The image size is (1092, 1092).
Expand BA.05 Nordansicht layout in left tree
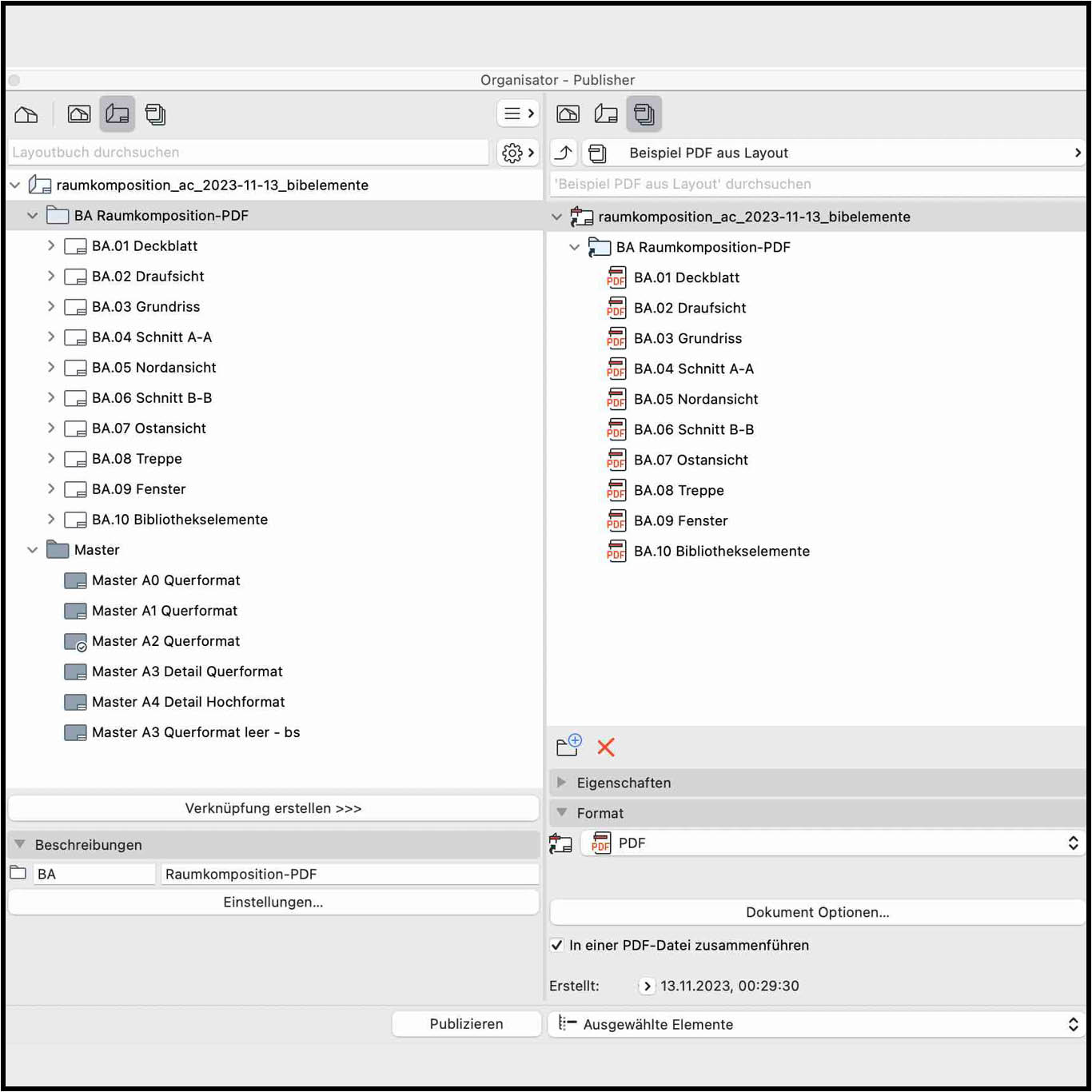(x=50, y=367)
